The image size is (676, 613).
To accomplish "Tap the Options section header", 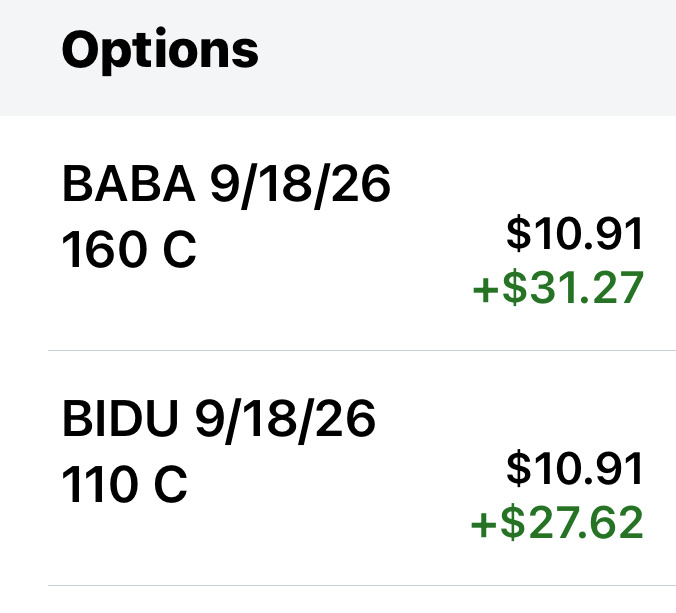I will (160, 50).
